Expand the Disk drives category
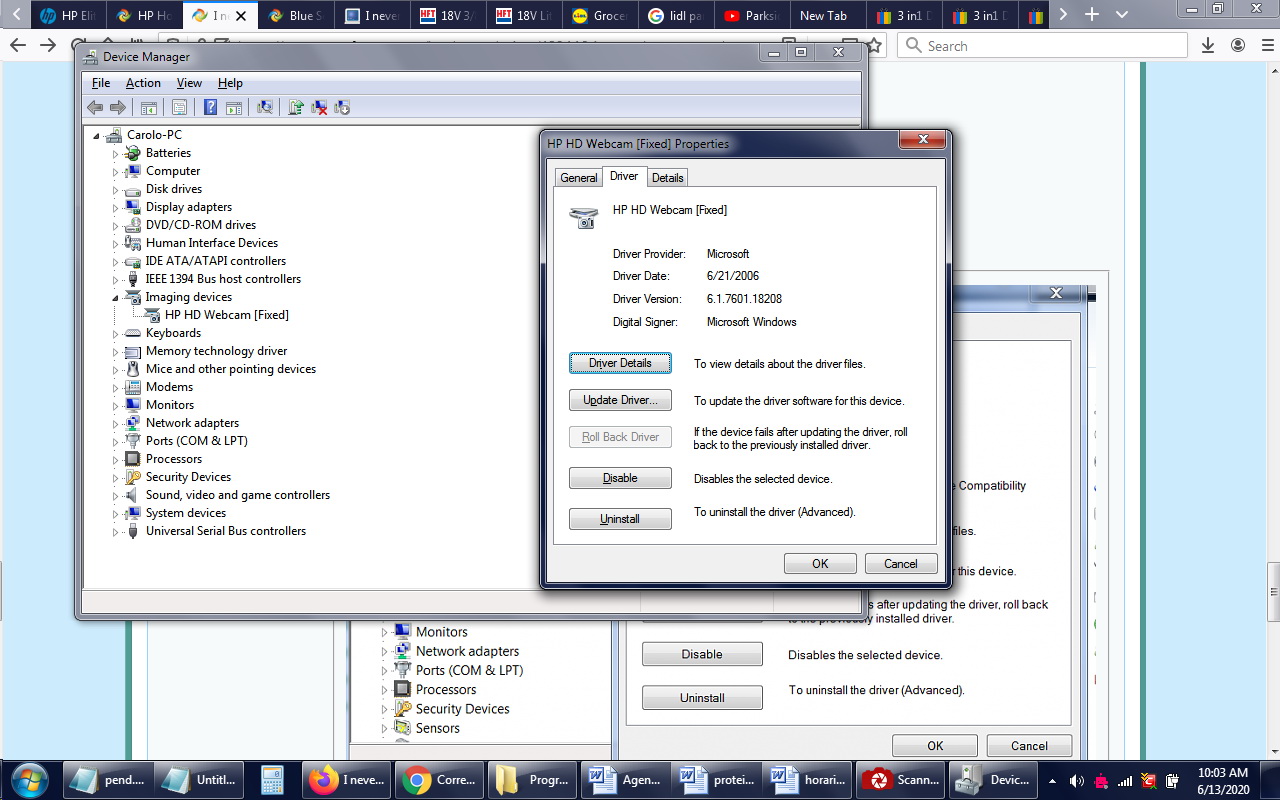The height and width of the screenshot is (800, 1280). coord(116,190)
